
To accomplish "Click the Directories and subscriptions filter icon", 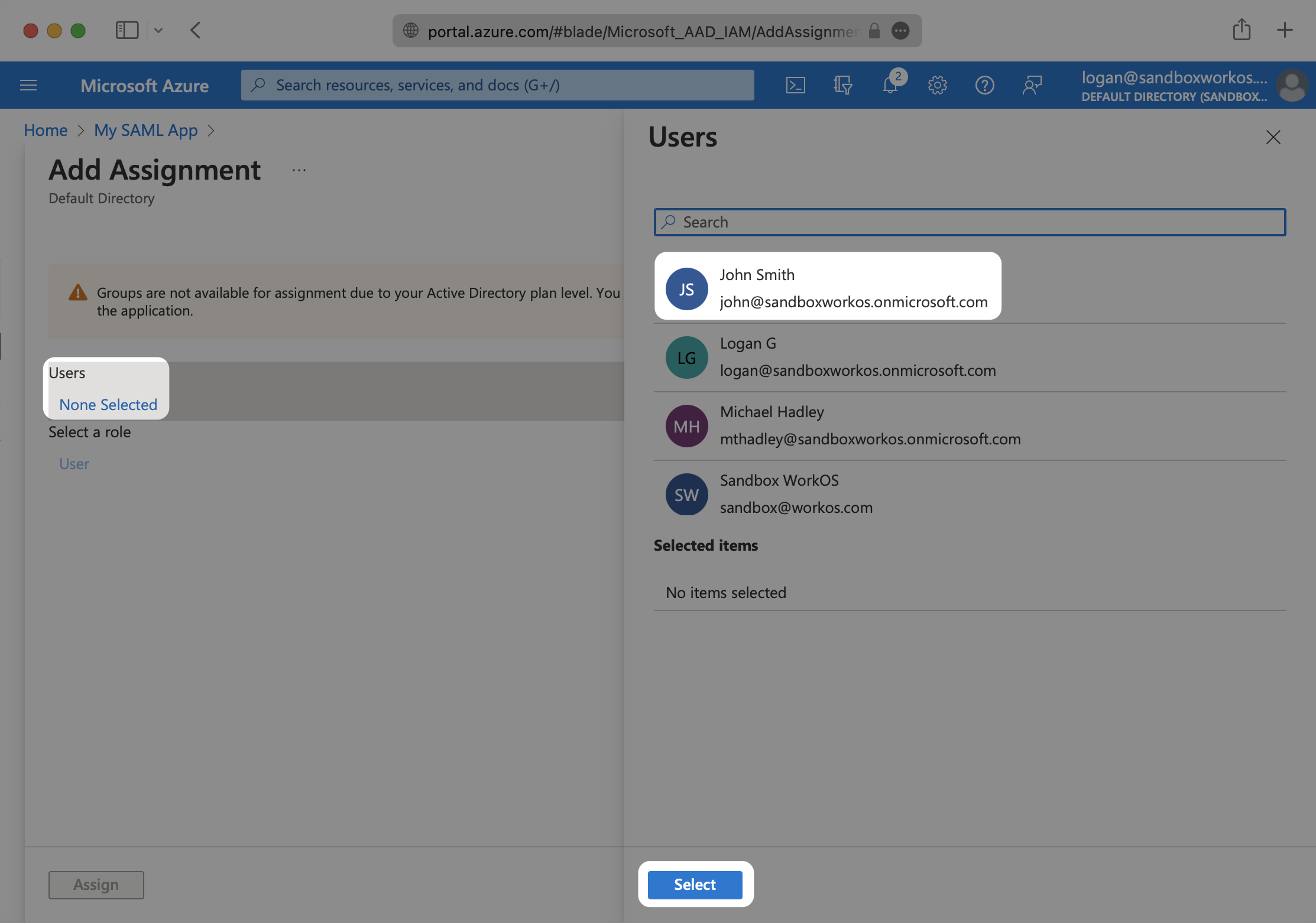I will click(842, 85).
